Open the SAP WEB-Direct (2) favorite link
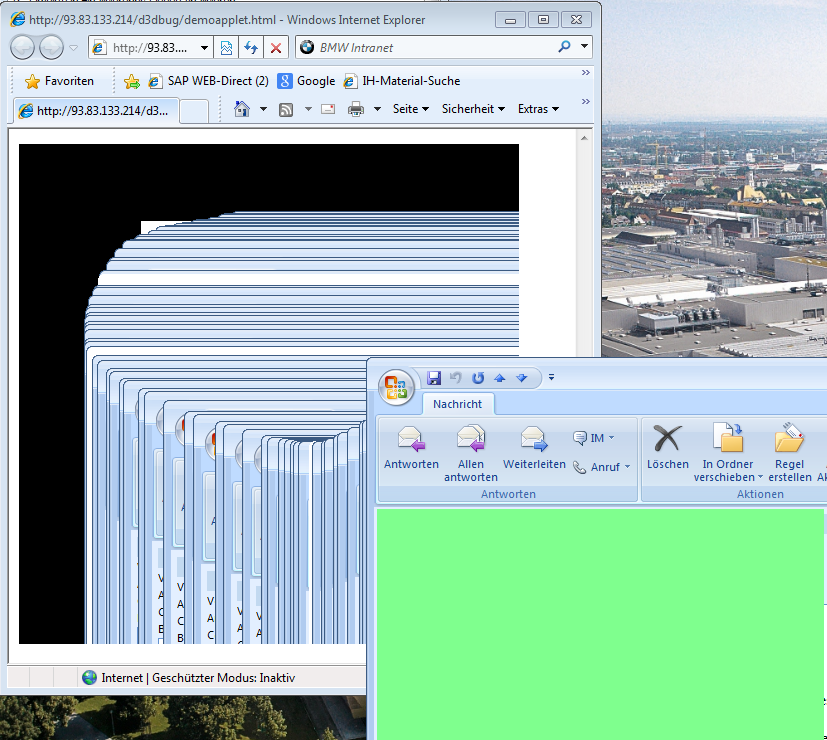The image size is (827, 740). [x=208, y=81]
